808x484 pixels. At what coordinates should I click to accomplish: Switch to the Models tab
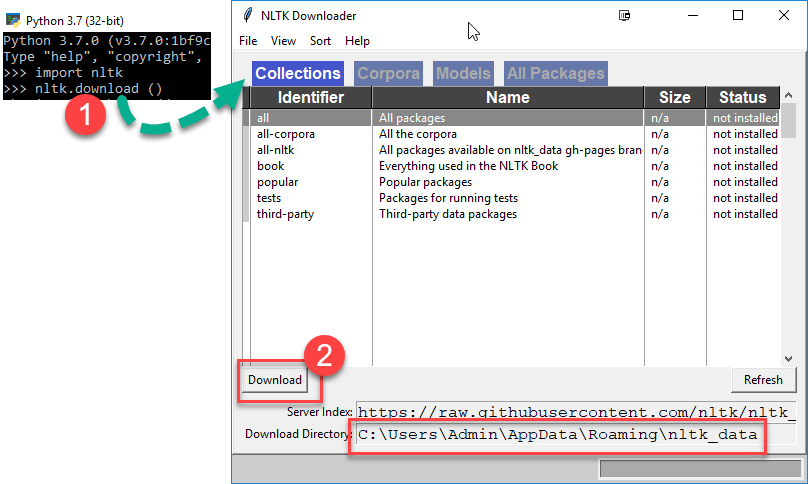pos(463,73)
